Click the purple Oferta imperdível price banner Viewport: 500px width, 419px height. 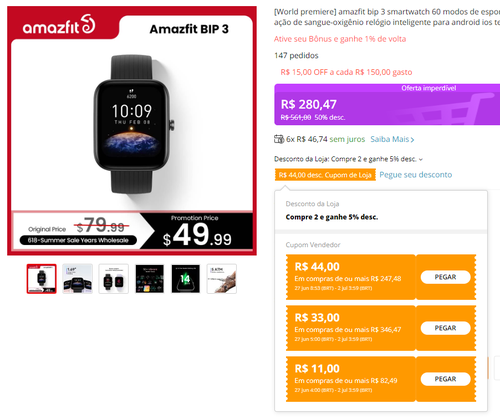(387, 104)
